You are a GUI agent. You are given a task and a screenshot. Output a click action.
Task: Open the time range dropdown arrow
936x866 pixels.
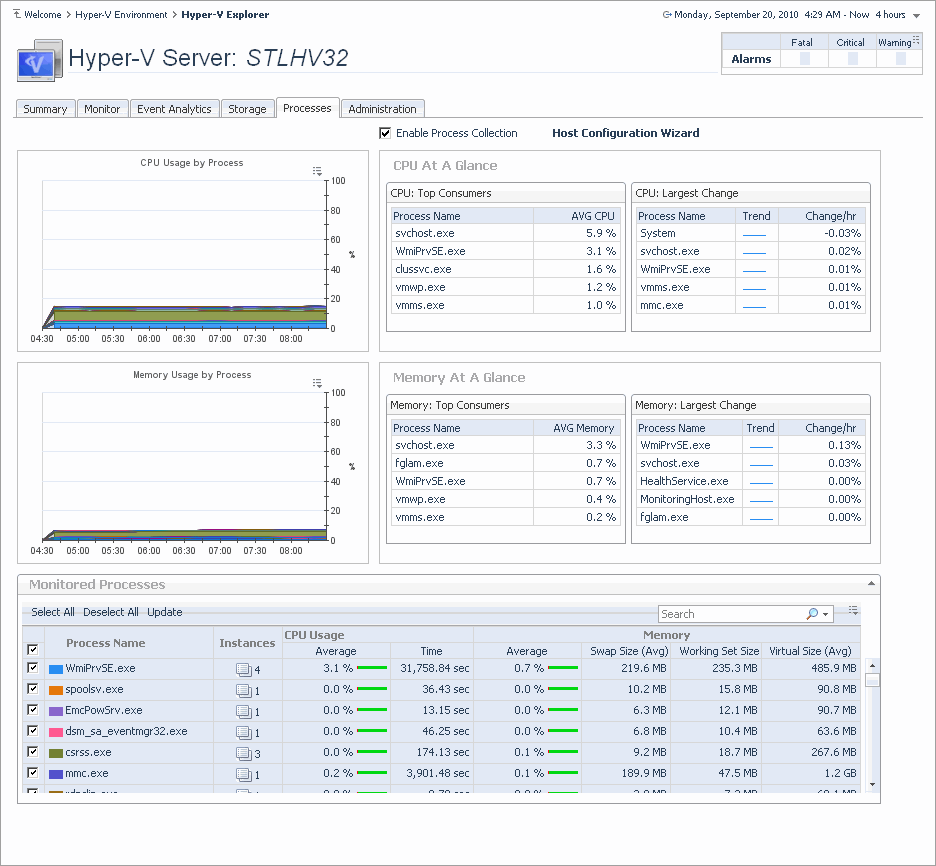917,16
